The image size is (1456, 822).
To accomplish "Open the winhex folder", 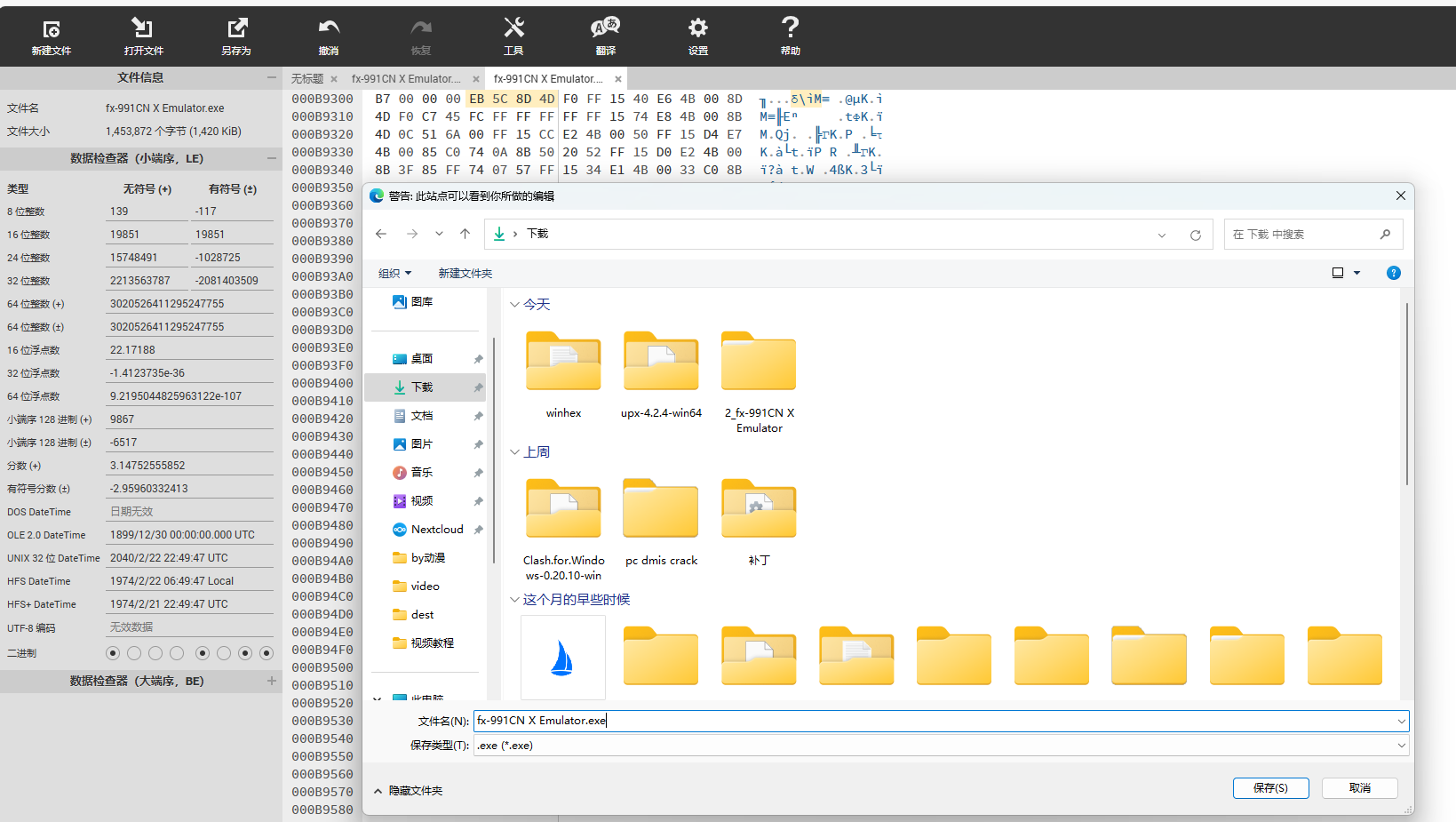I will point(563,374).
